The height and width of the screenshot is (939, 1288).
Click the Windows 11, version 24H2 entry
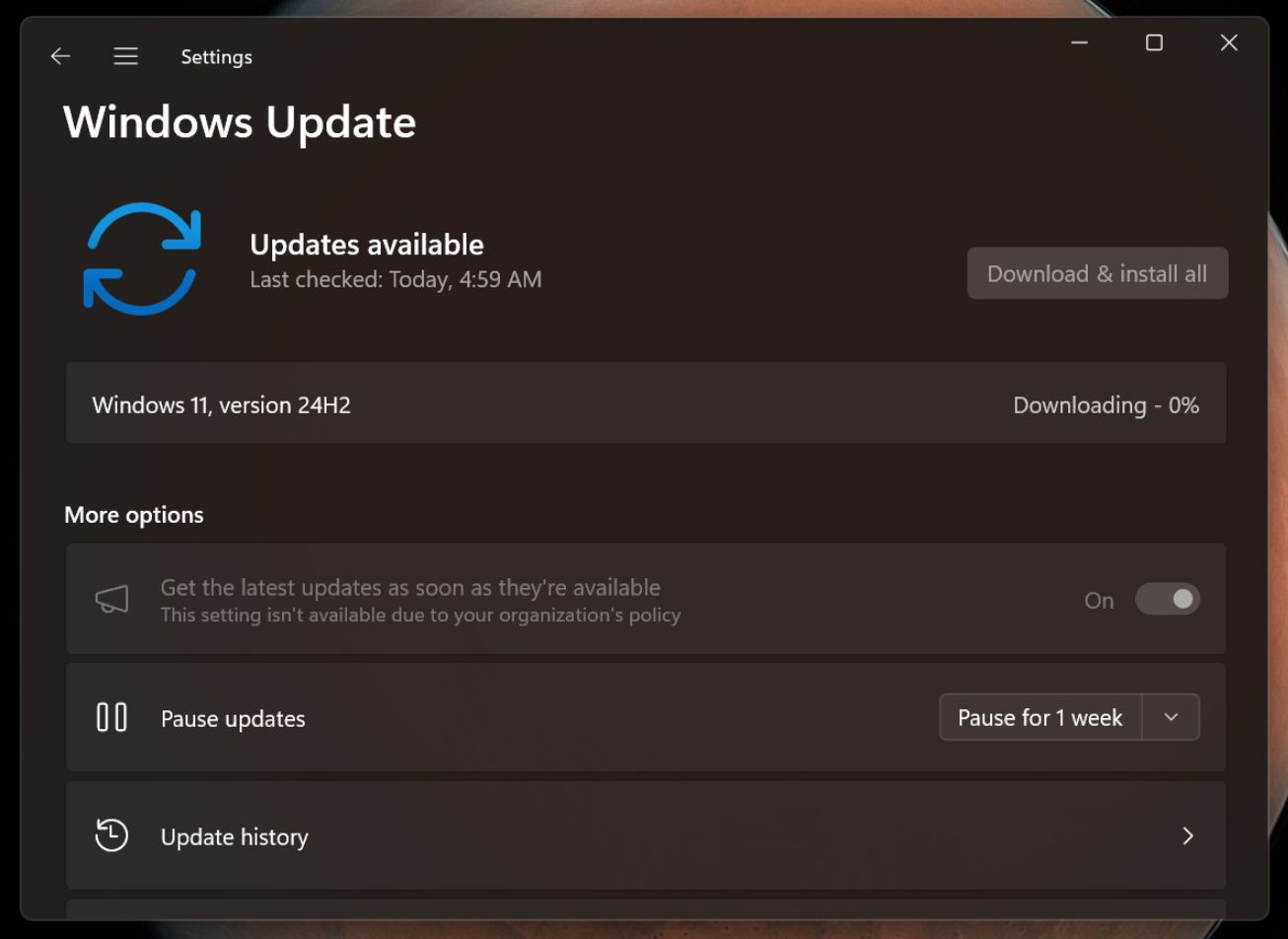[x=221, y=405]
